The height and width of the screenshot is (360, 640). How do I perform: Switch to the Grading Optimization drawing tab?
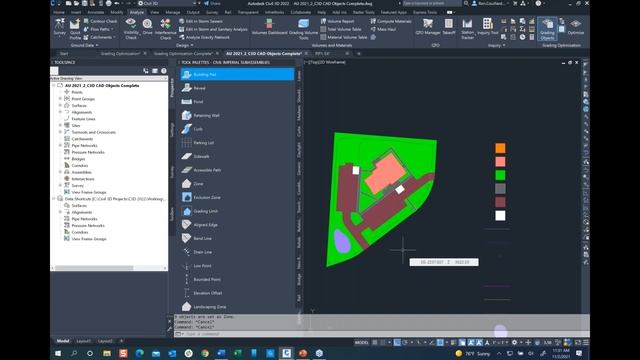click(x=120, y=53)
